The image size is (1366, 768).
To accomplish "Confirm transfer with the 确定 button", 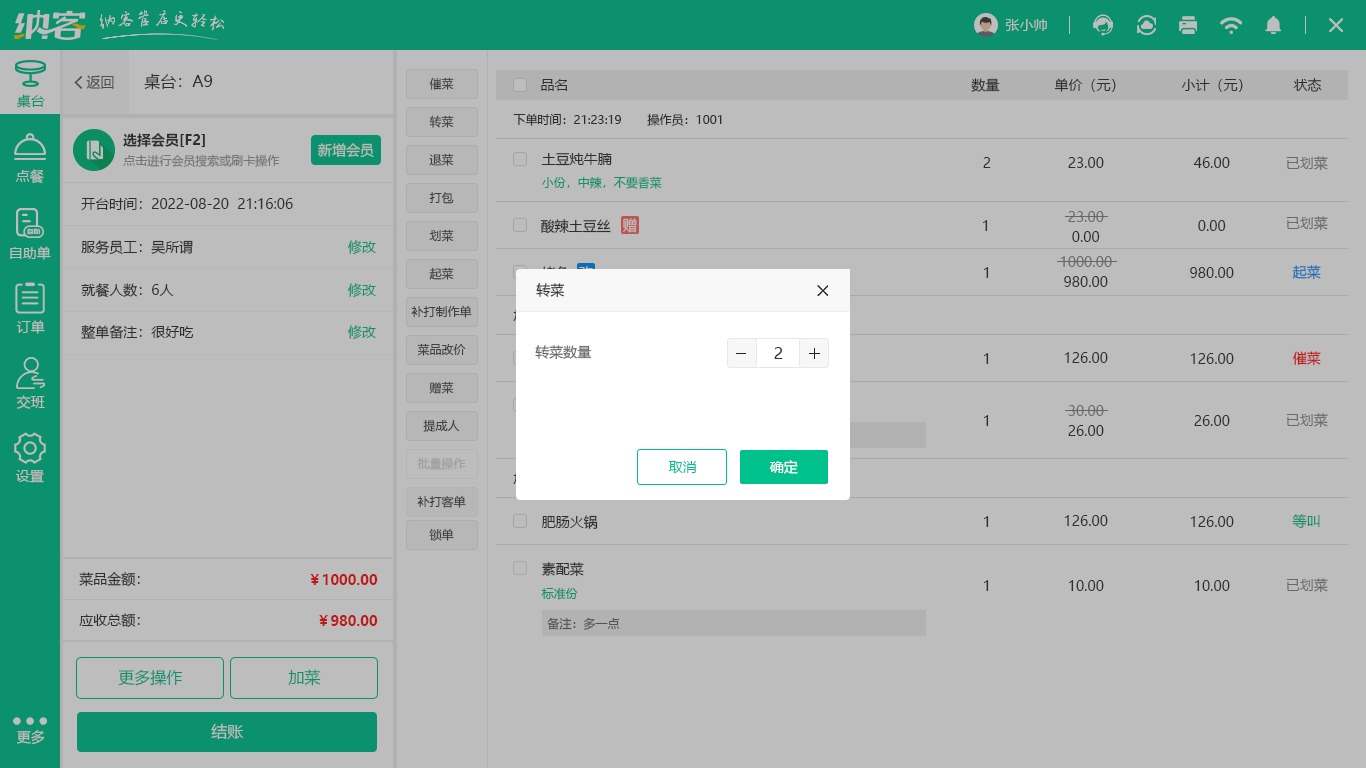I will click(784, 466).
